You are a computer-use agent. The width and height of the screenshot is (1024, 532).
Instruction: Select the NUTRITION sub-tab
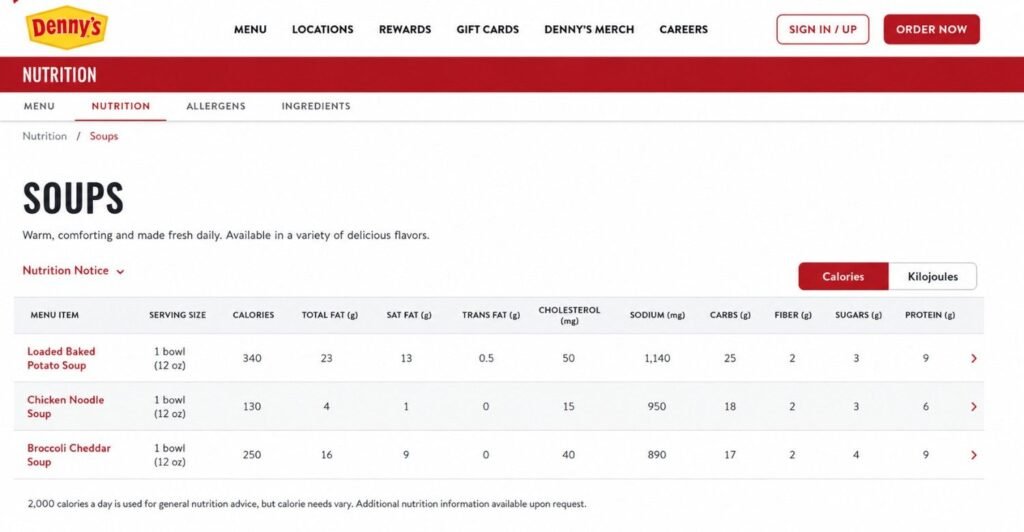pyautogui.click(x=121, y=106)
